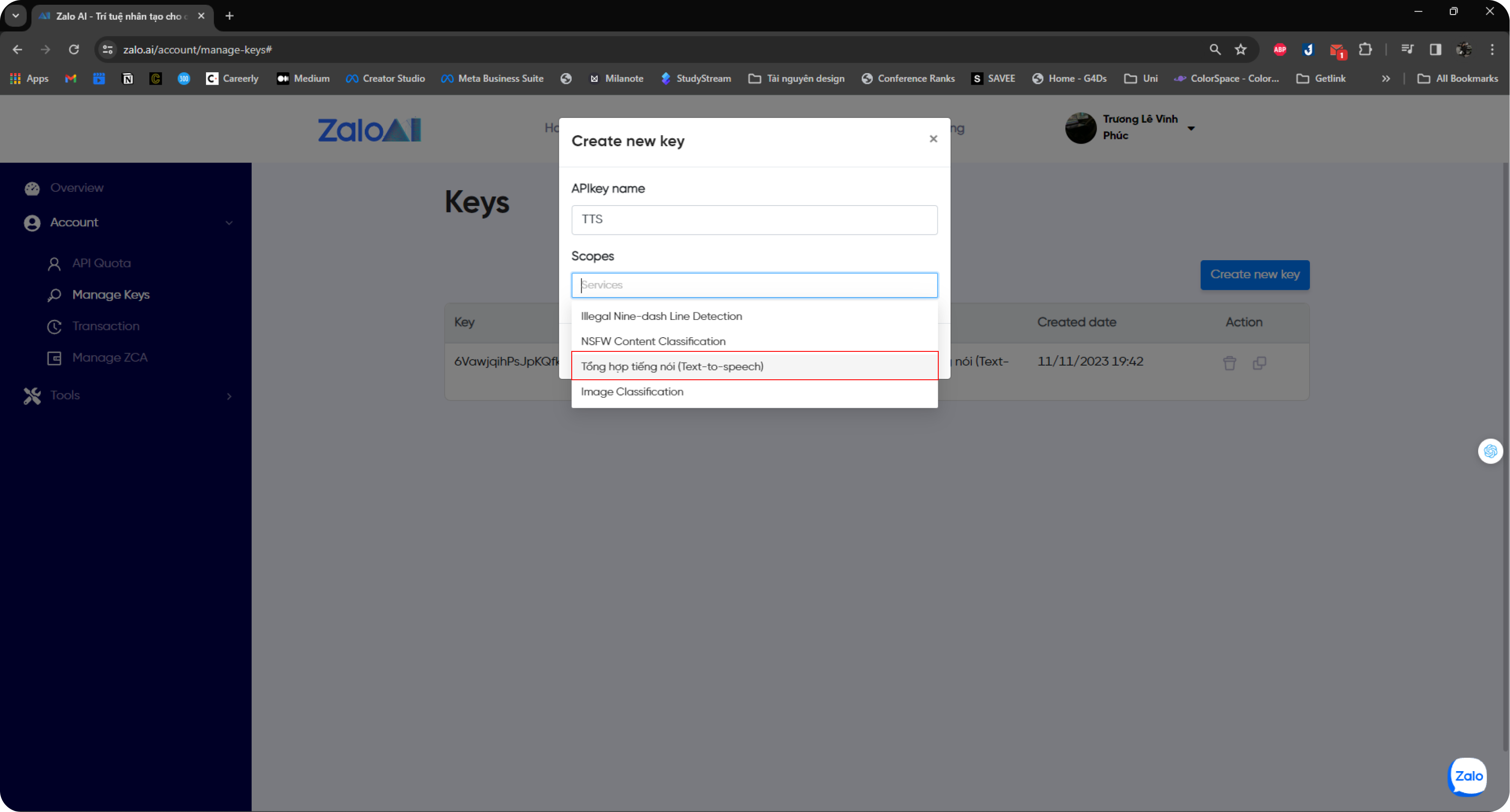Pick NSFW Content Classification option
The width and height of the screenshot is (1510, 812).
(x=755, y=341)
